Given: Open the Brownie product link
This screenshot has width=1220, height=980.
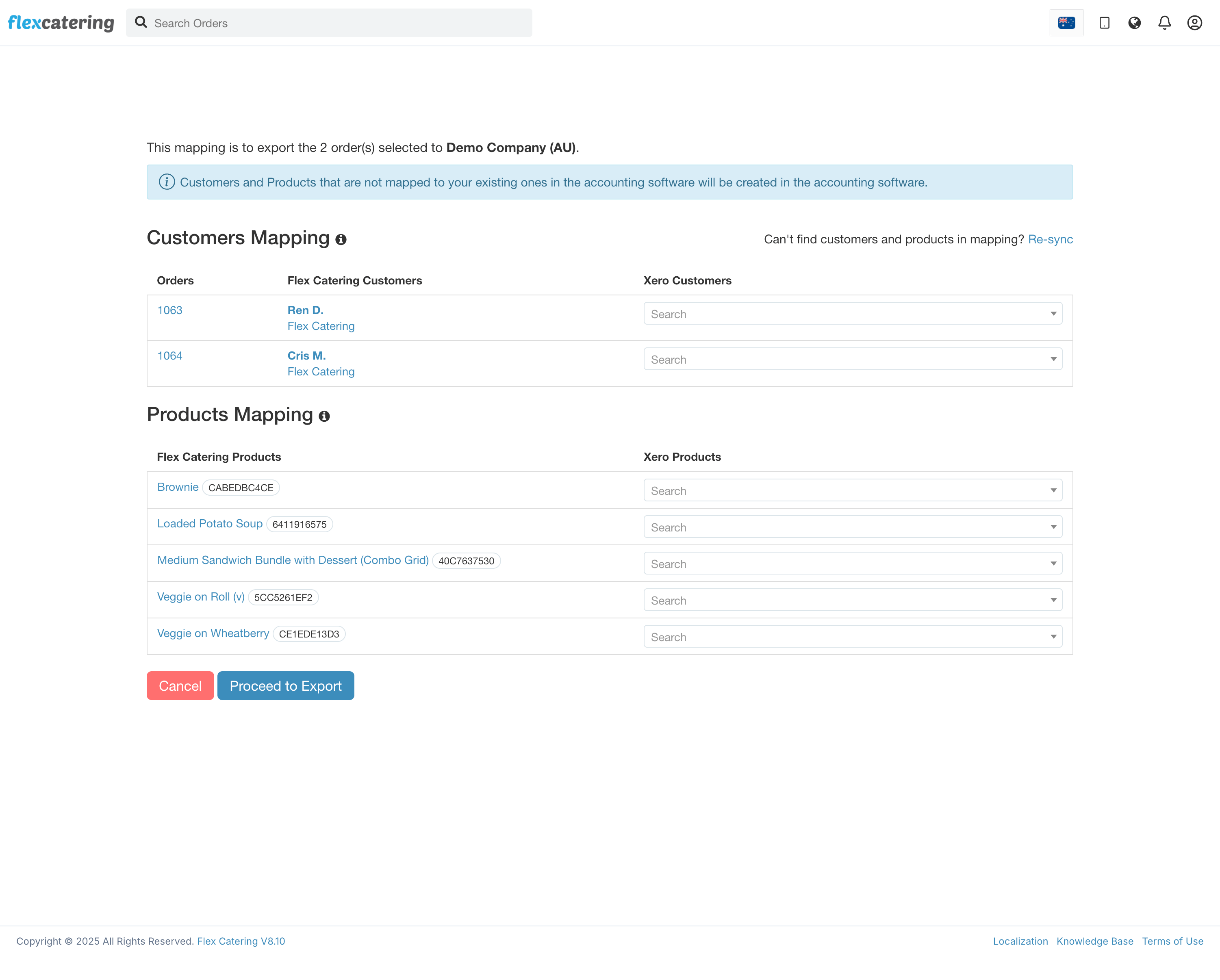Looking at the screenshot, I should tap(178, 487).
